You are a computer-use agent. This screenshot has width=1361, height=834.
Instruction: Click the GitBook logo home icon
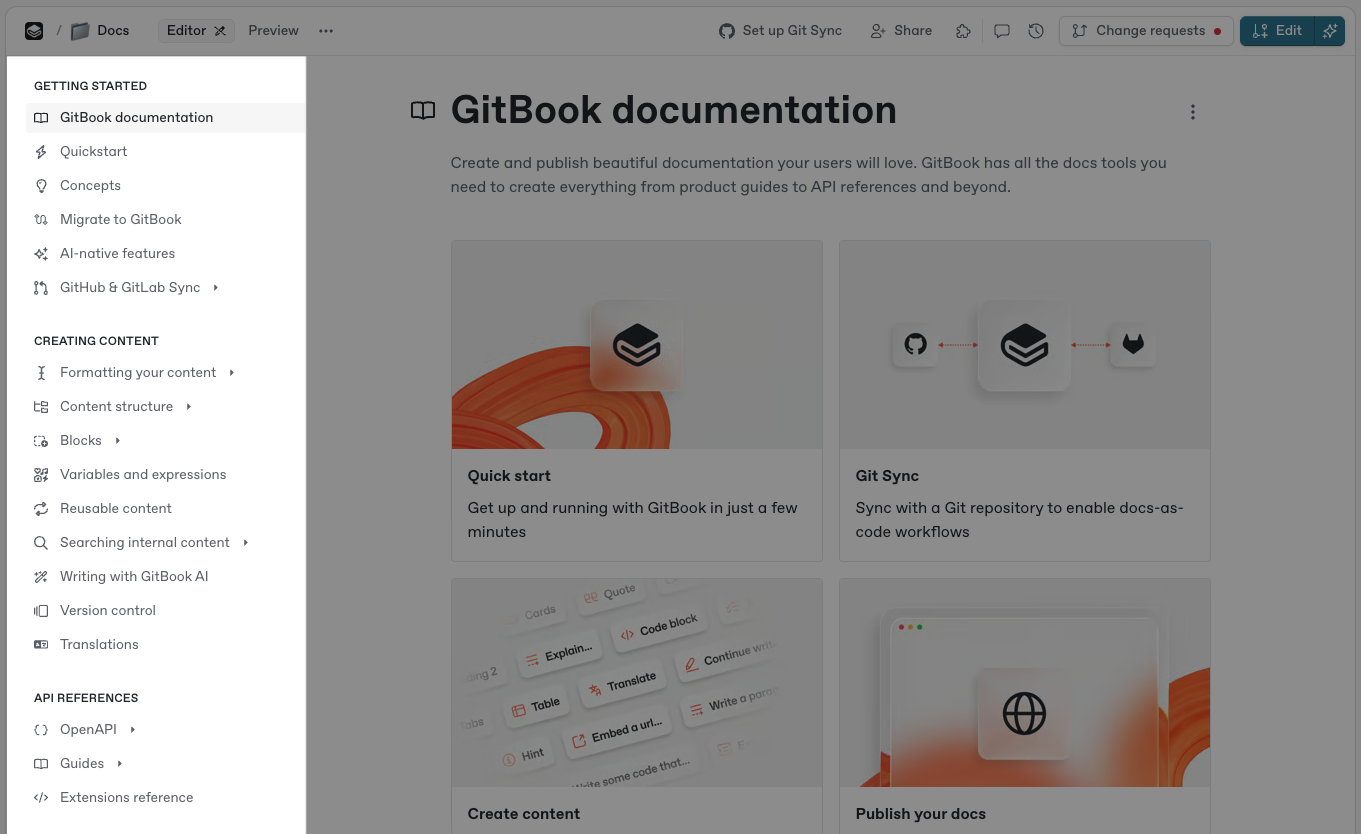click(x=34, y=31)
